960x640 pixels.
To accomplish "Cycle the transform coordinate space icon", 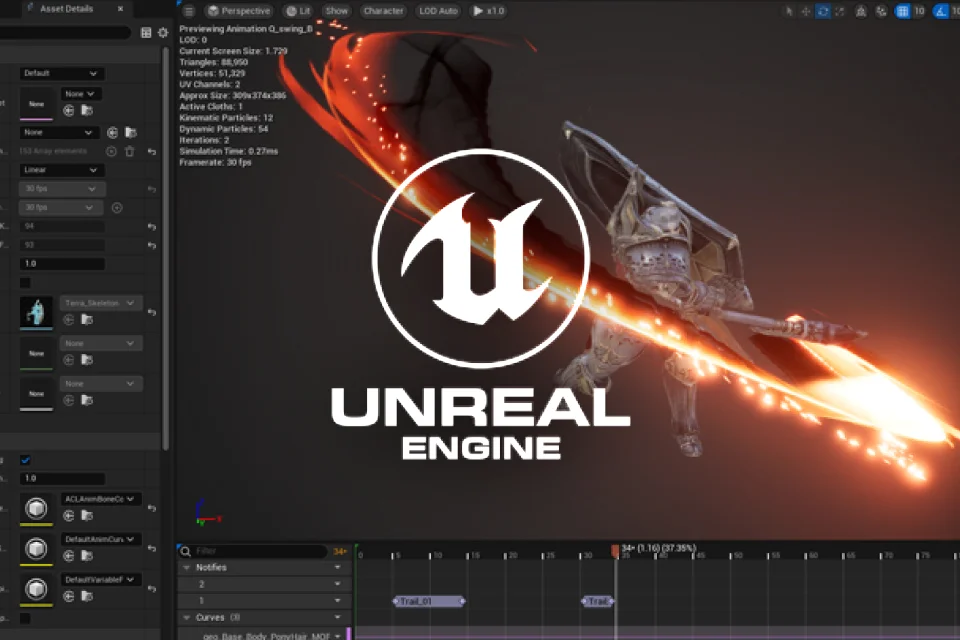I will (x=861, y=11).
